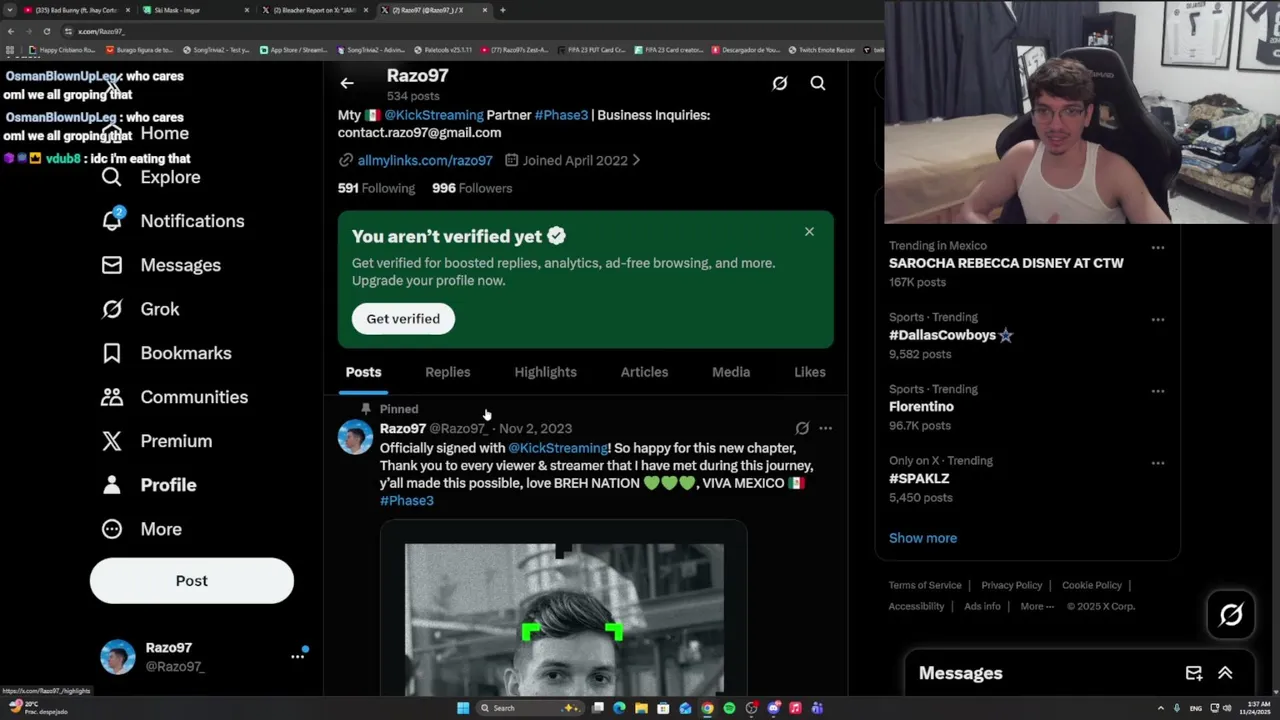The width and height of the screenshot is (1280, 720).
Task: Open the More options sidebar item
Action: (x=141, y=529)
